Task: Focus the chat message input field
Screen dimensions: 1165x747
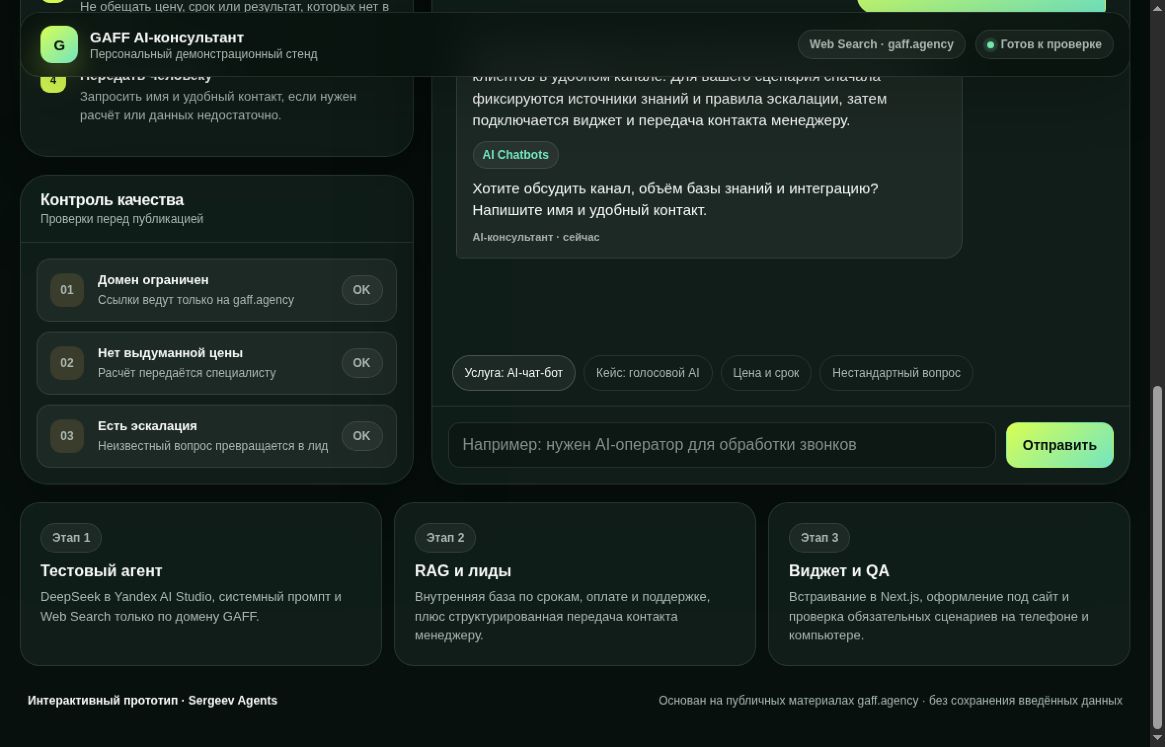Action: pyautogui.click(x=721, y=445)
